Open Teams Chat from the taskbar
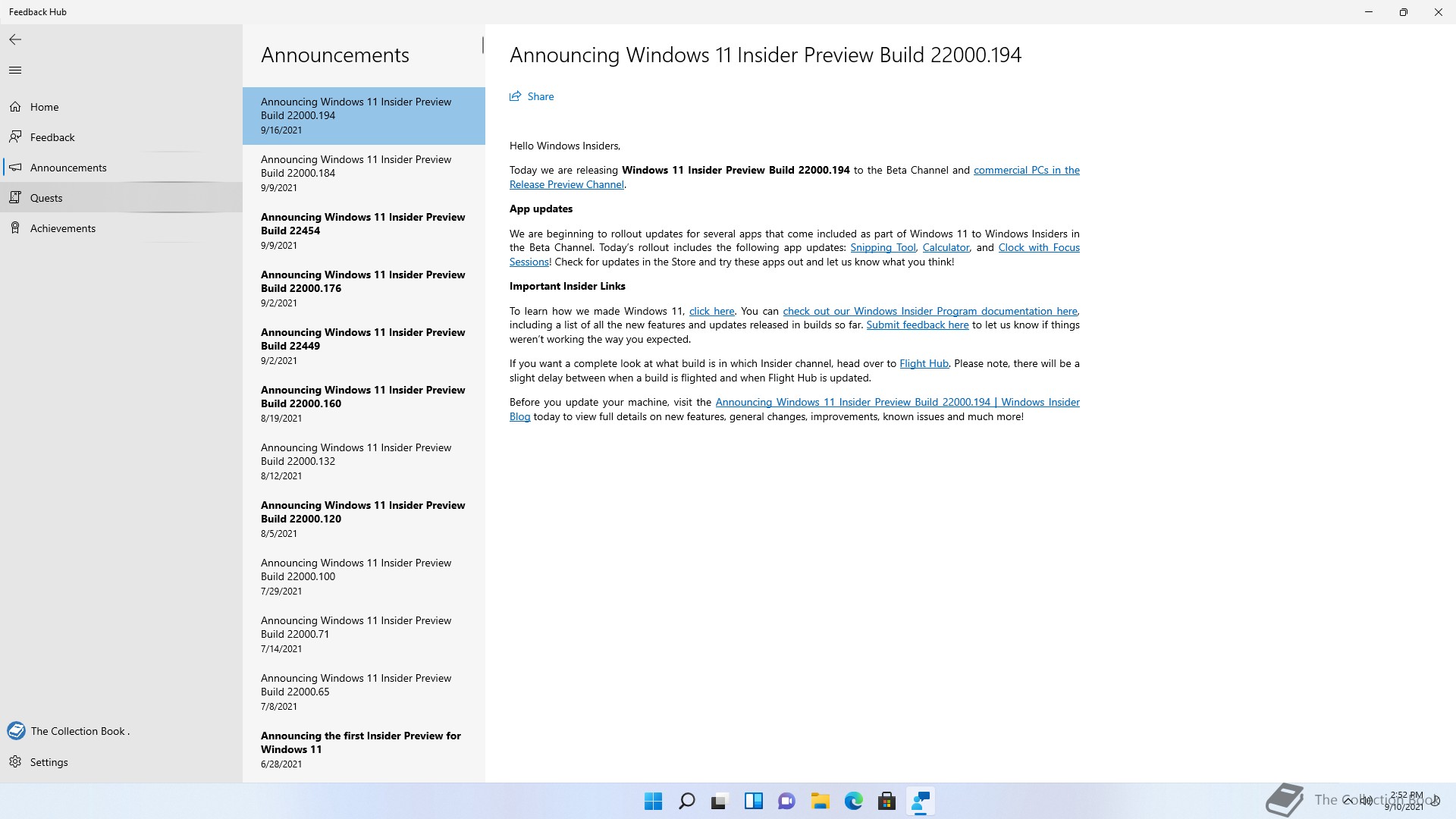1456x819 pixels. pos(786,801)
